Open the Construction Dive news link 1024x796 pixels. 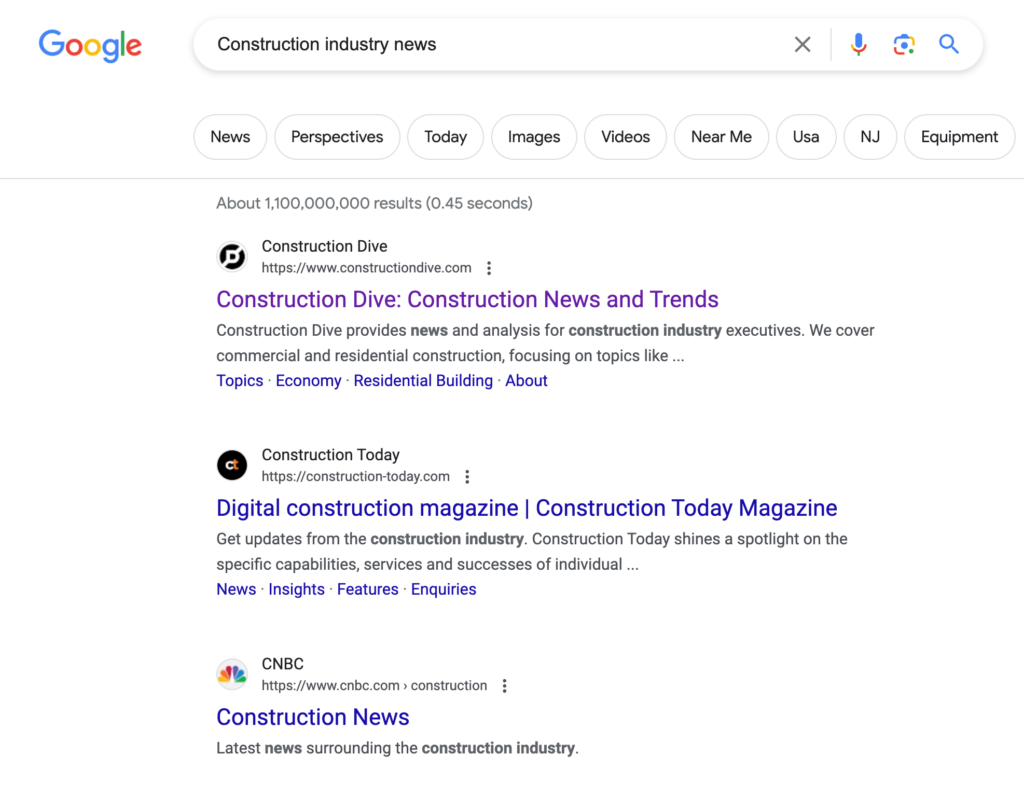point(467,299)
